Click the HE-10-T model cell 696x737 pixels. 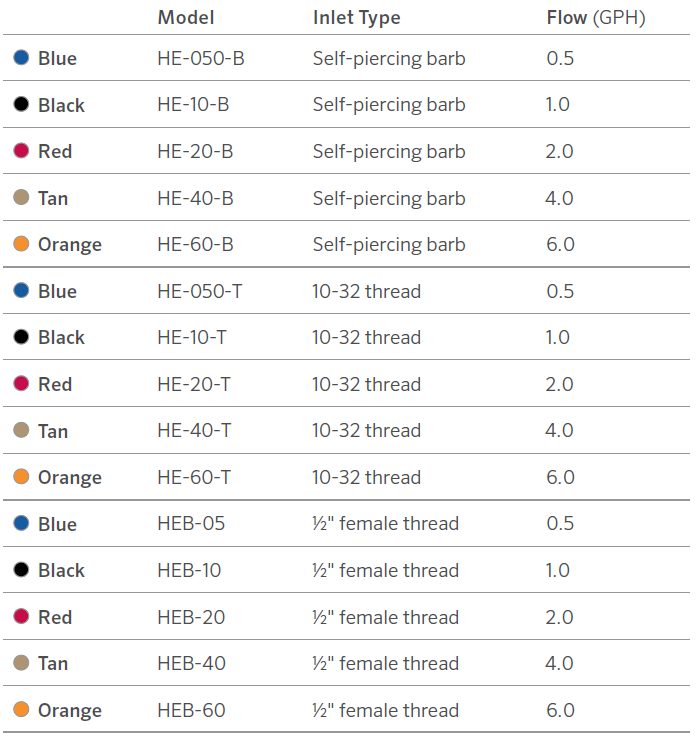click(192, 337)
